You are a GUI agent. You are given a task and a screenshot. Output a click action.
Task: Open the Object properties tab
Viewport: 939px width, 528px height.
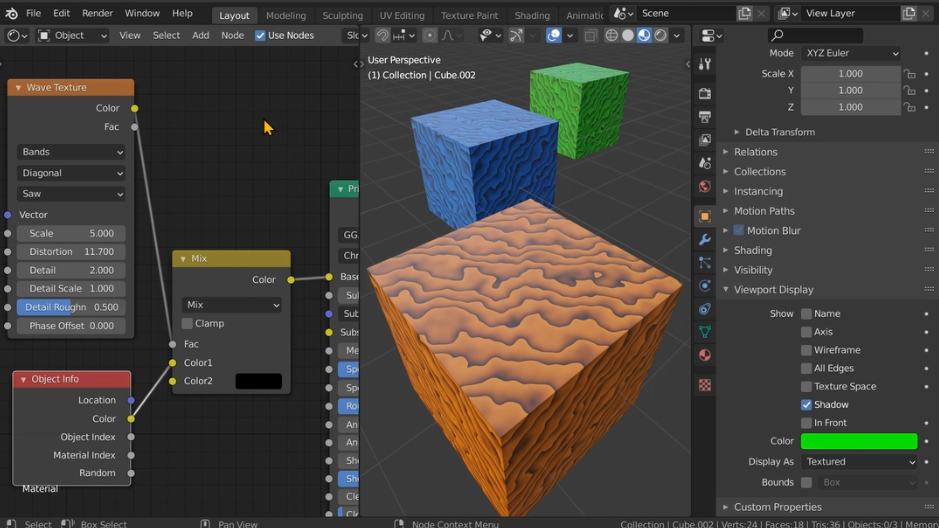click(705, 216)
